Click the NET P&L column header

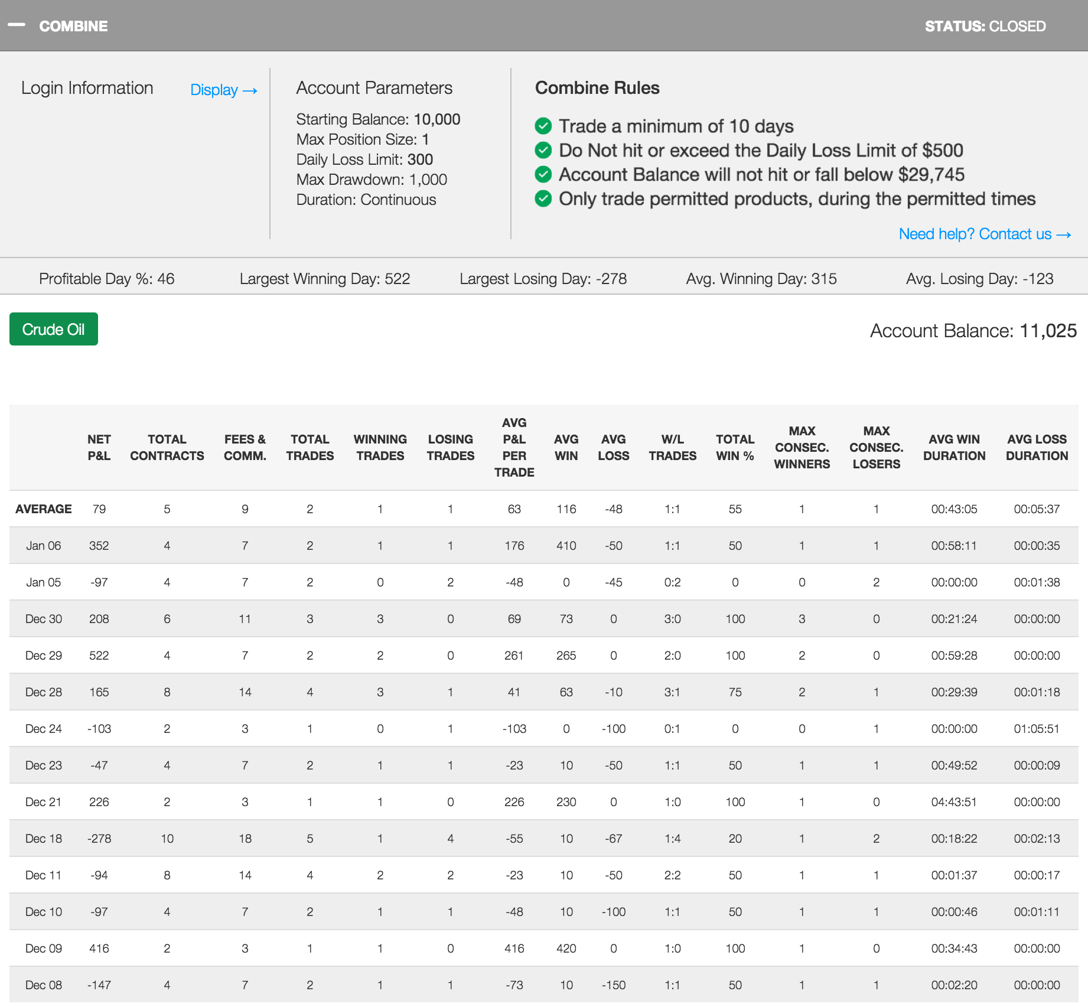point(99,447)
